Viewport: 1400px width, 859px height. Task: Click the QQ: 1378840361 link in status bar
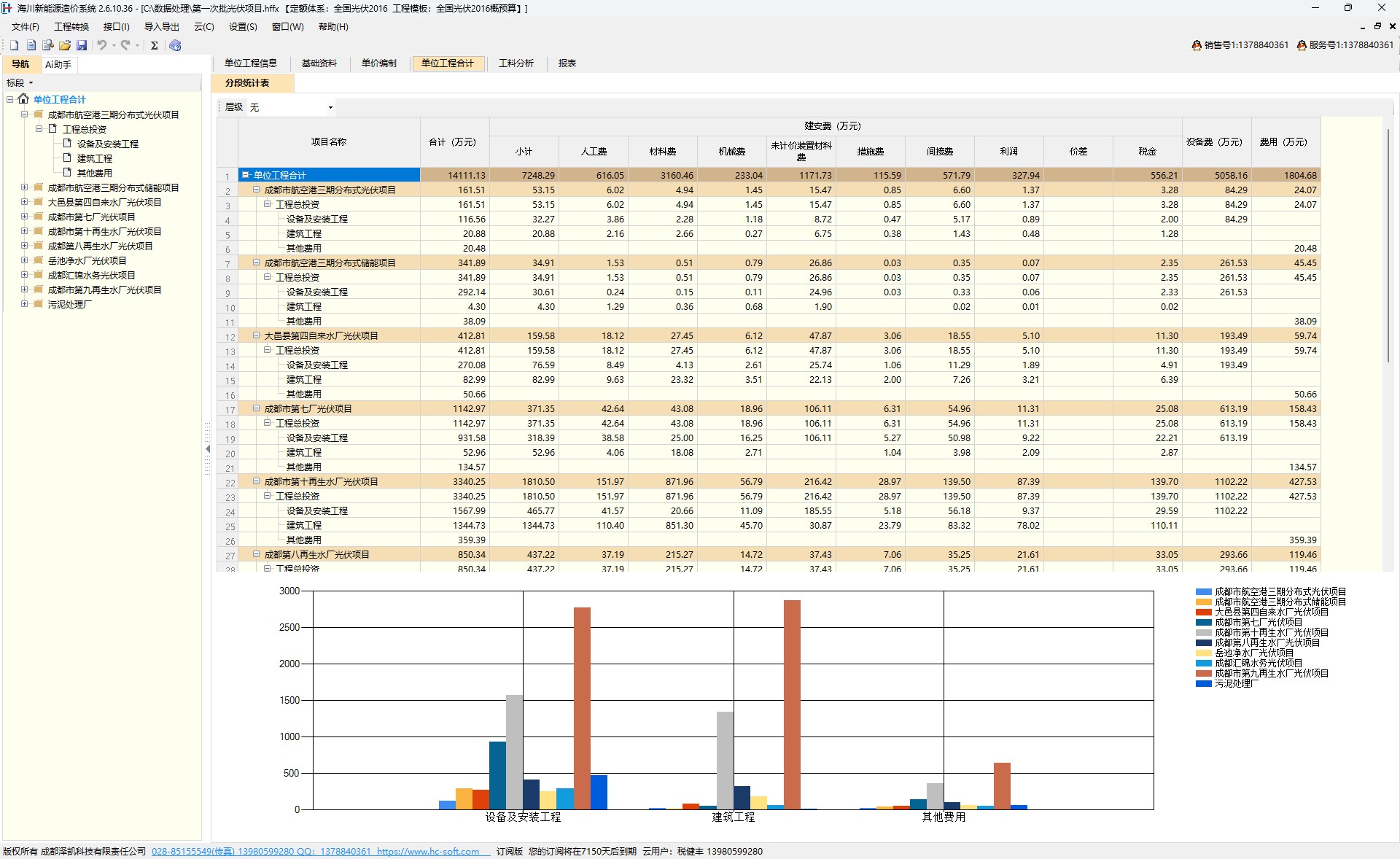click(334, 852)
